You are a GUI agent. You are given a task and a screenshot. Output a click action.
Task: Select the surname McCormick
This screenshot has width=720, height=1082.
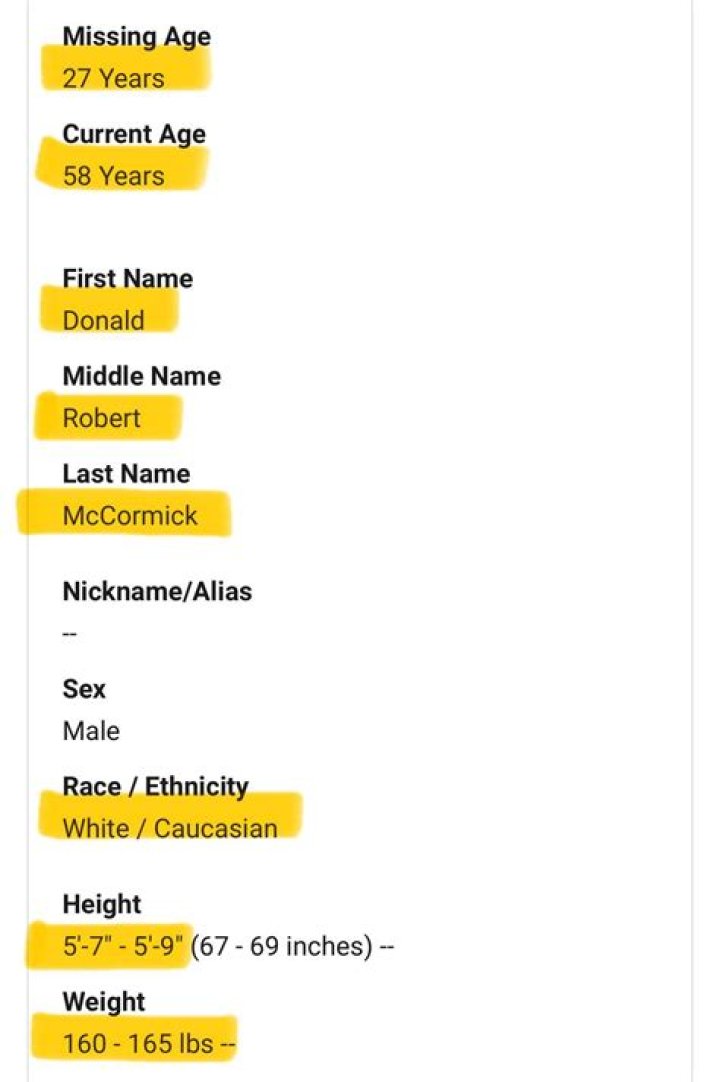pyautogui.click(x=130, y=516)
